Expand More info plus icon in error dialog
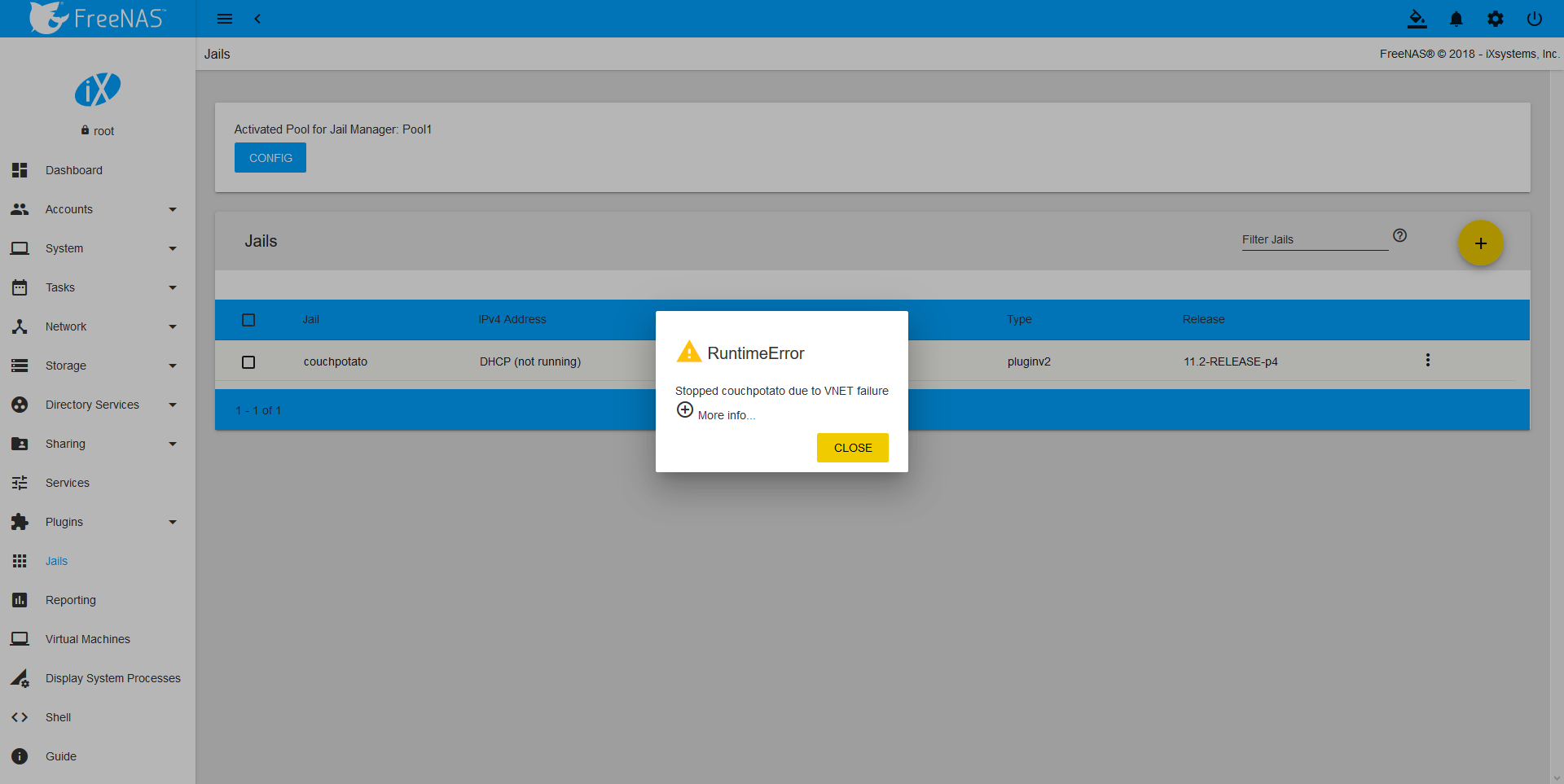Image resolution: width=1564 pixels, height=784 pixels. pos(685,410)
